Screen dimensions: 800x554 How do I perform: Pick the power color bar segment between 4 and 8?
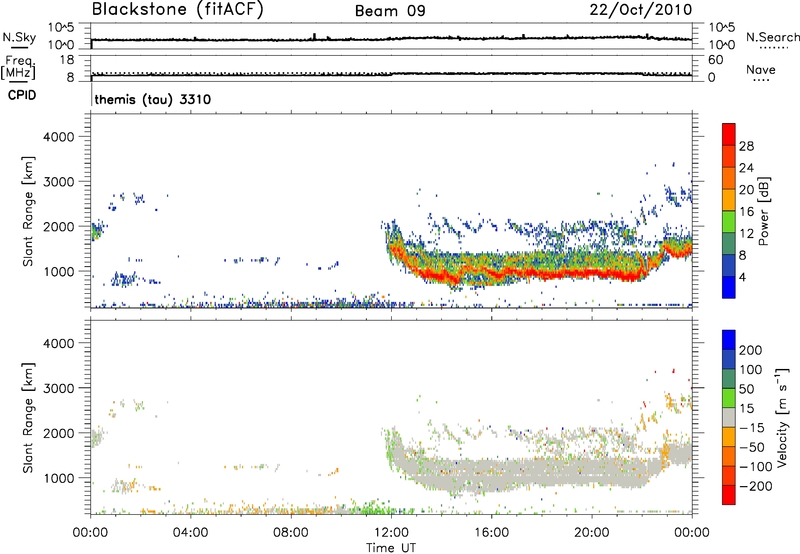coord(729,266)
